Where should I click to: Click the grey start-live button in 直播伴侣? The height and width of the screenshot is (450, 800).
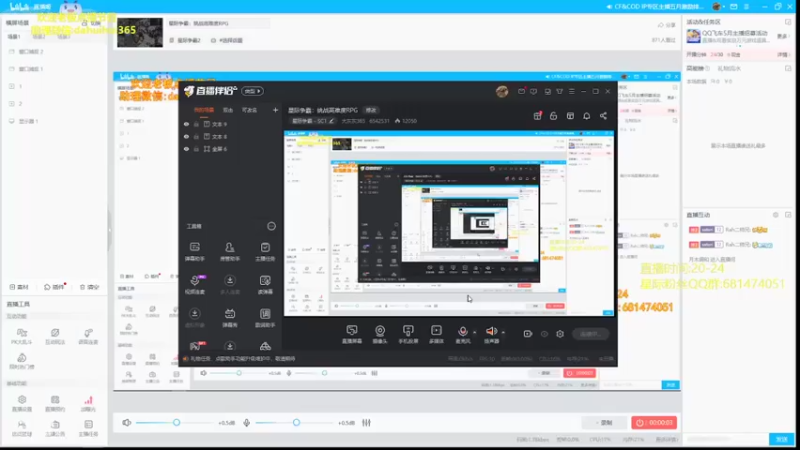coord(590,334)
